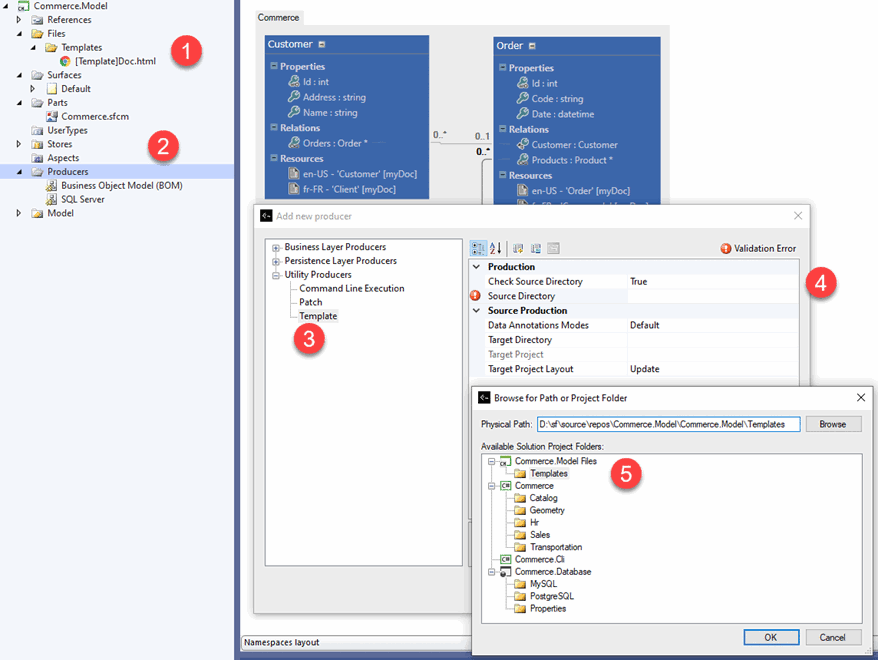Collapse the Customer Properties section
This screenshot has width=878, height=660.
pos(273,66)
